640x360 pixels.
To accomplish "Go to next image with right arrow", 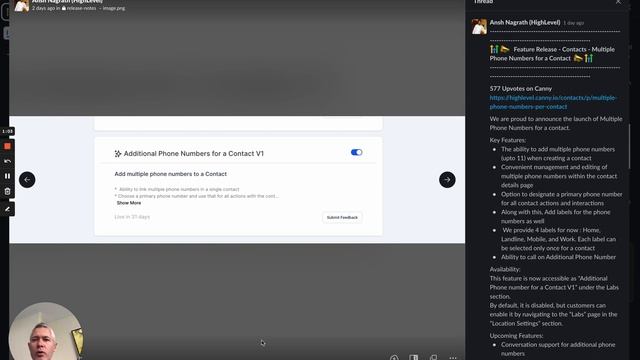I will [447, 180].
